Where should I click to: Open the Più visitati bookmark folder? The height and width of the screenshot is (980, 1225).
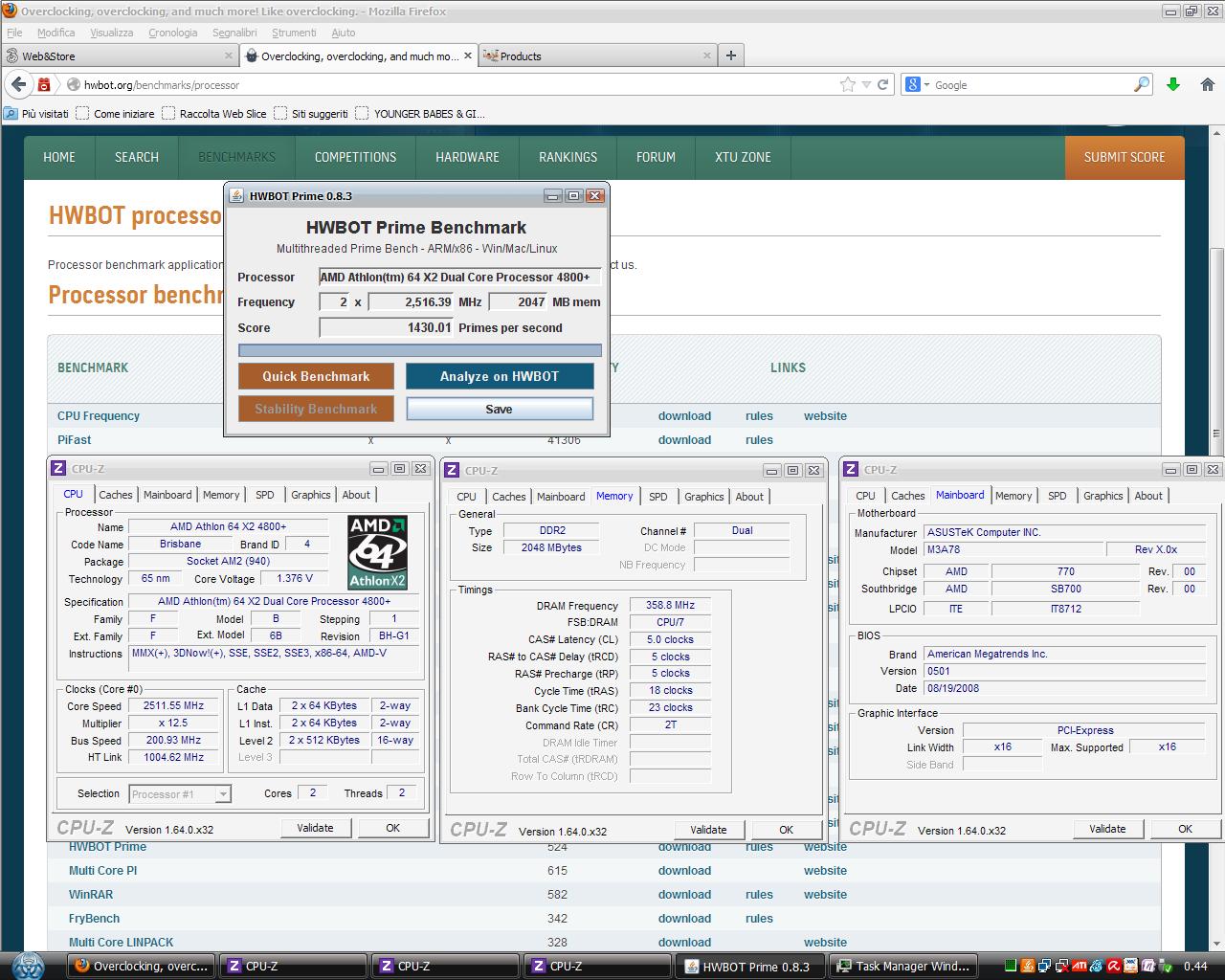[36, 113]
